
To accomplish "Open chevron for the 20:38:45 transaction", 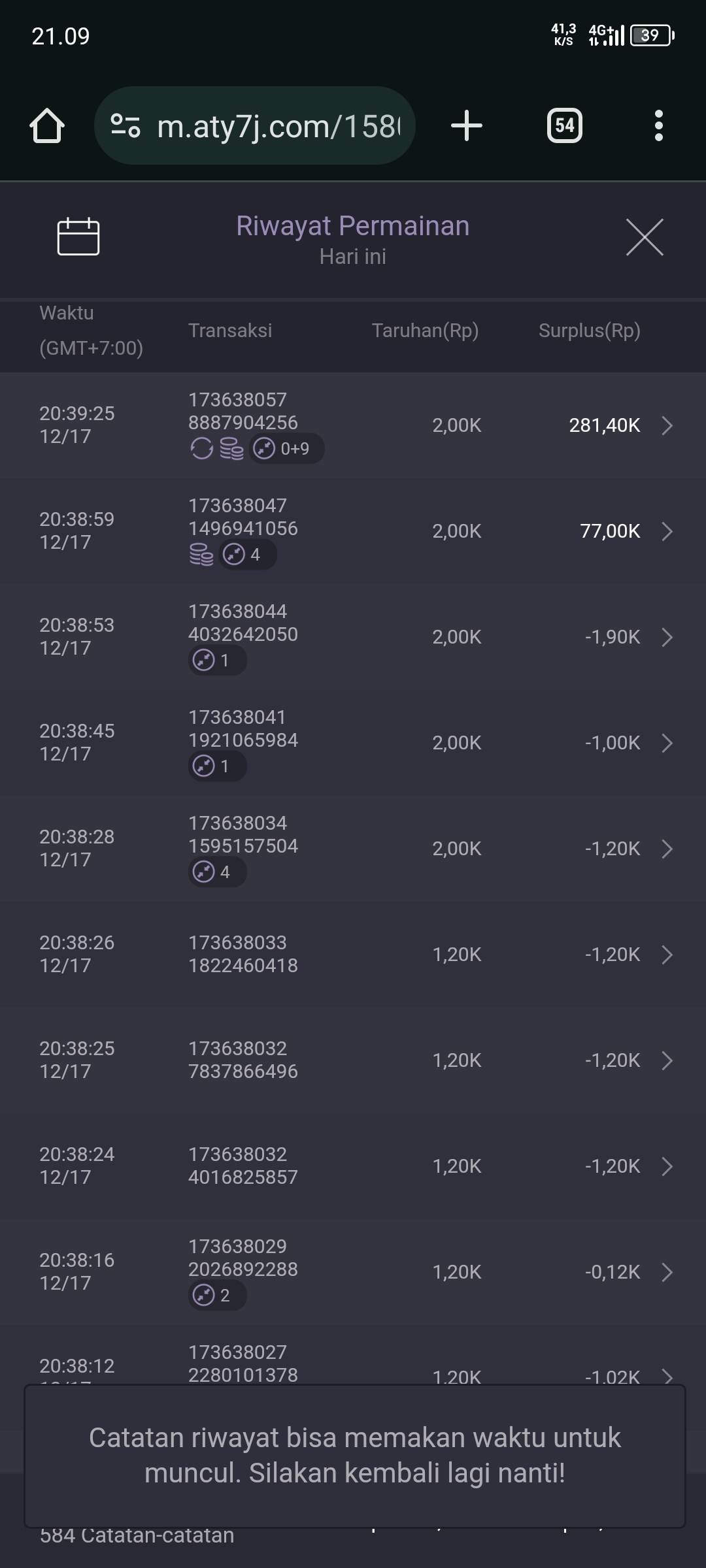I will tap(667, 743).
